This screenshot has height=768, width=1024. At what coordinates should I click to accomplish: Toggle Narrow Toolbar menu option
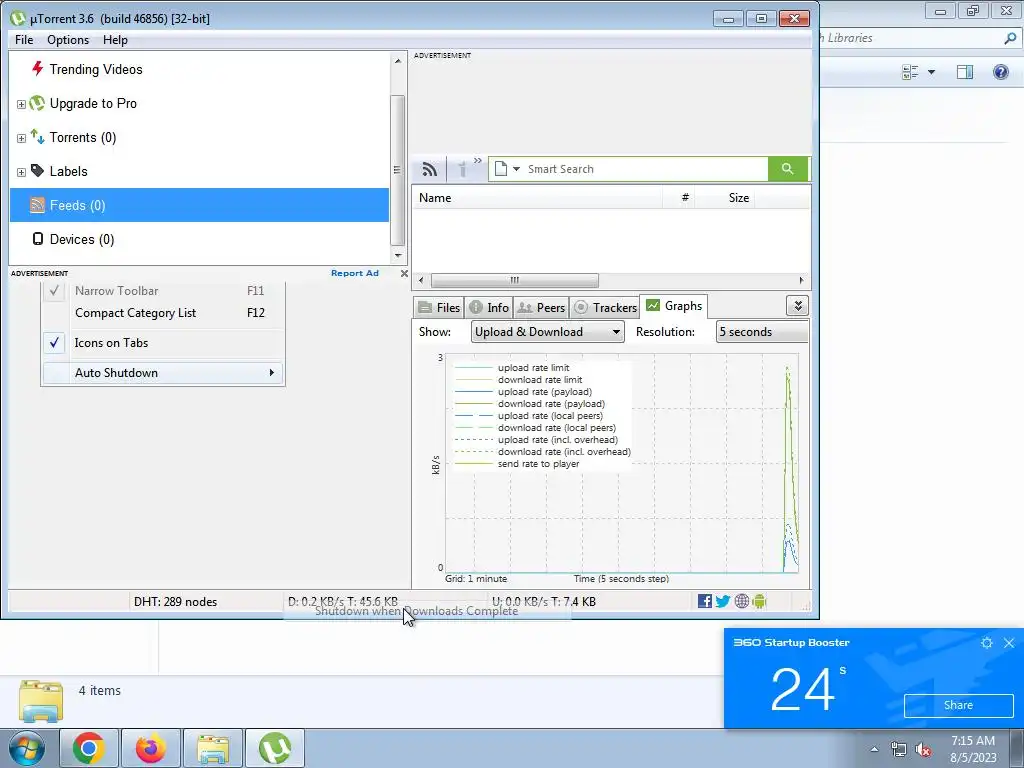[x=163, y=291]
